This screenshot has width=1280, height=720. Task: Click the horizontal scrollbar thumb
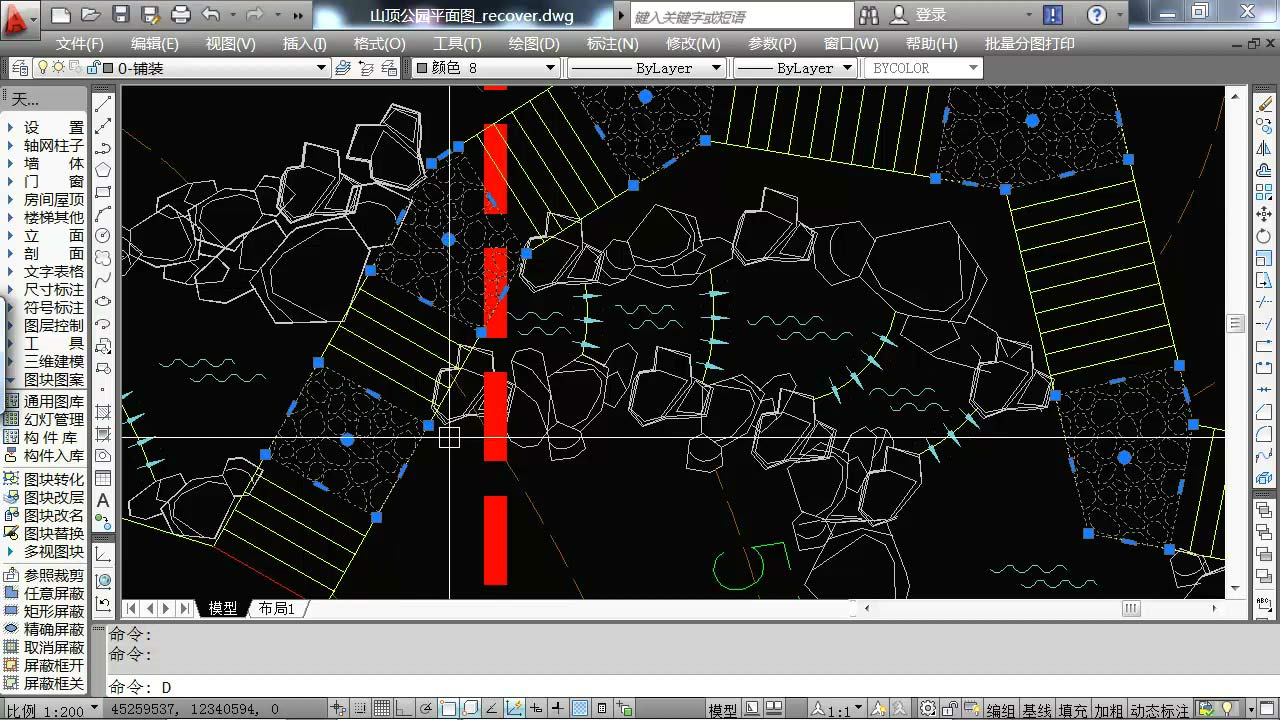click(x=1131, y=608)
